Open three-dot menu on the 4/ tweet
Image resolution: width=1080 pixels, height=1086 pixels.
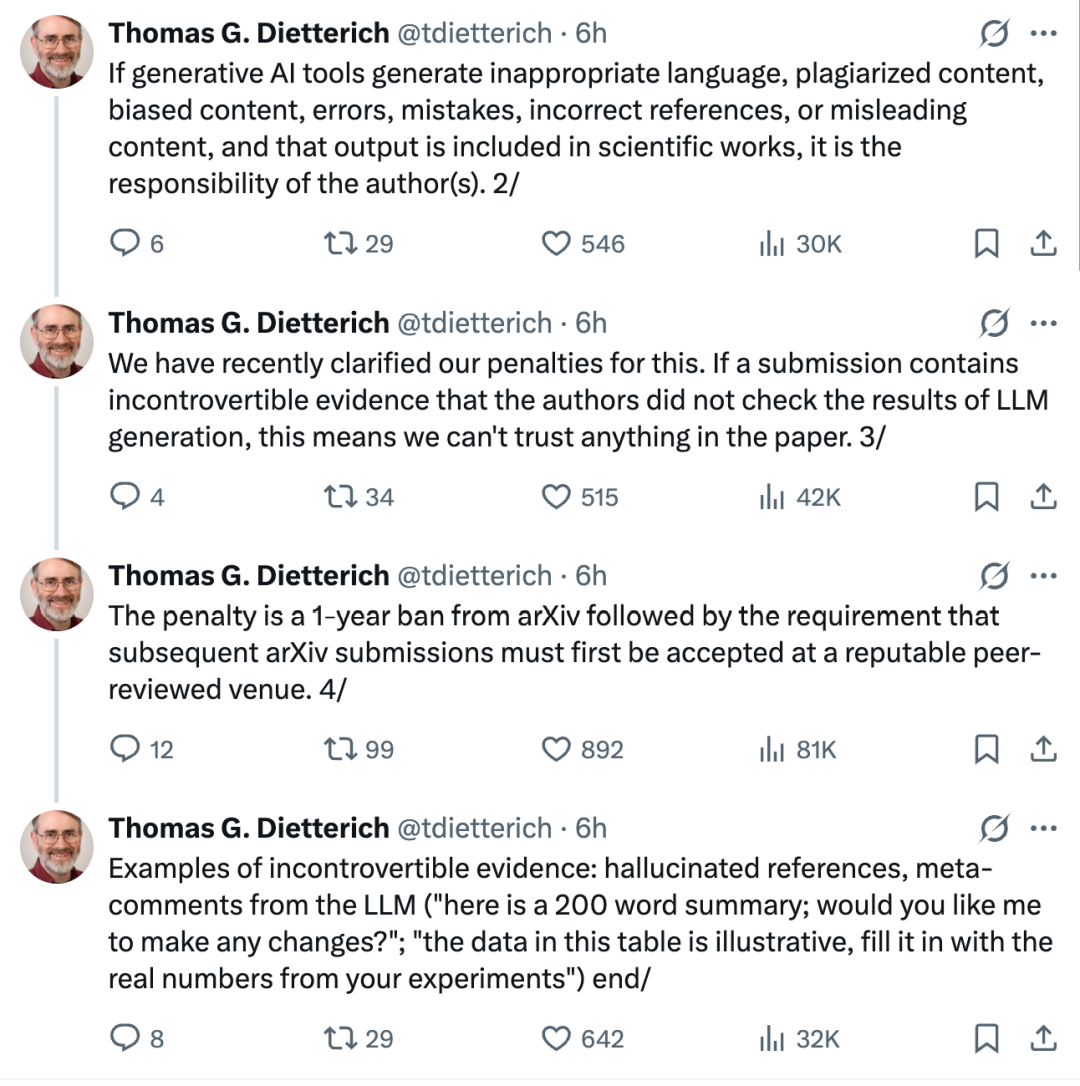pyautogui.click(x=1043, y=576)
